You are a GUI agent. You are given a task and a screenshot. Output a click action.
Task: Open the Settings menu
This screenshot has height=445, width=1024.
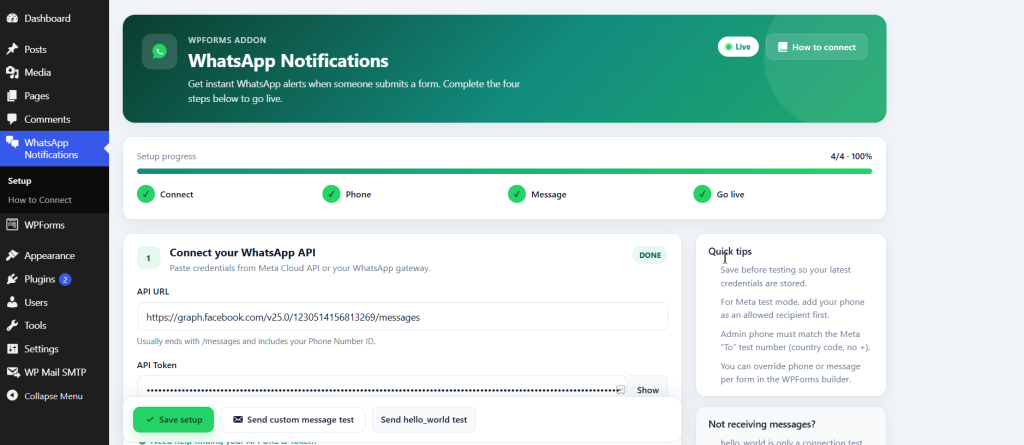coord(54,349)
